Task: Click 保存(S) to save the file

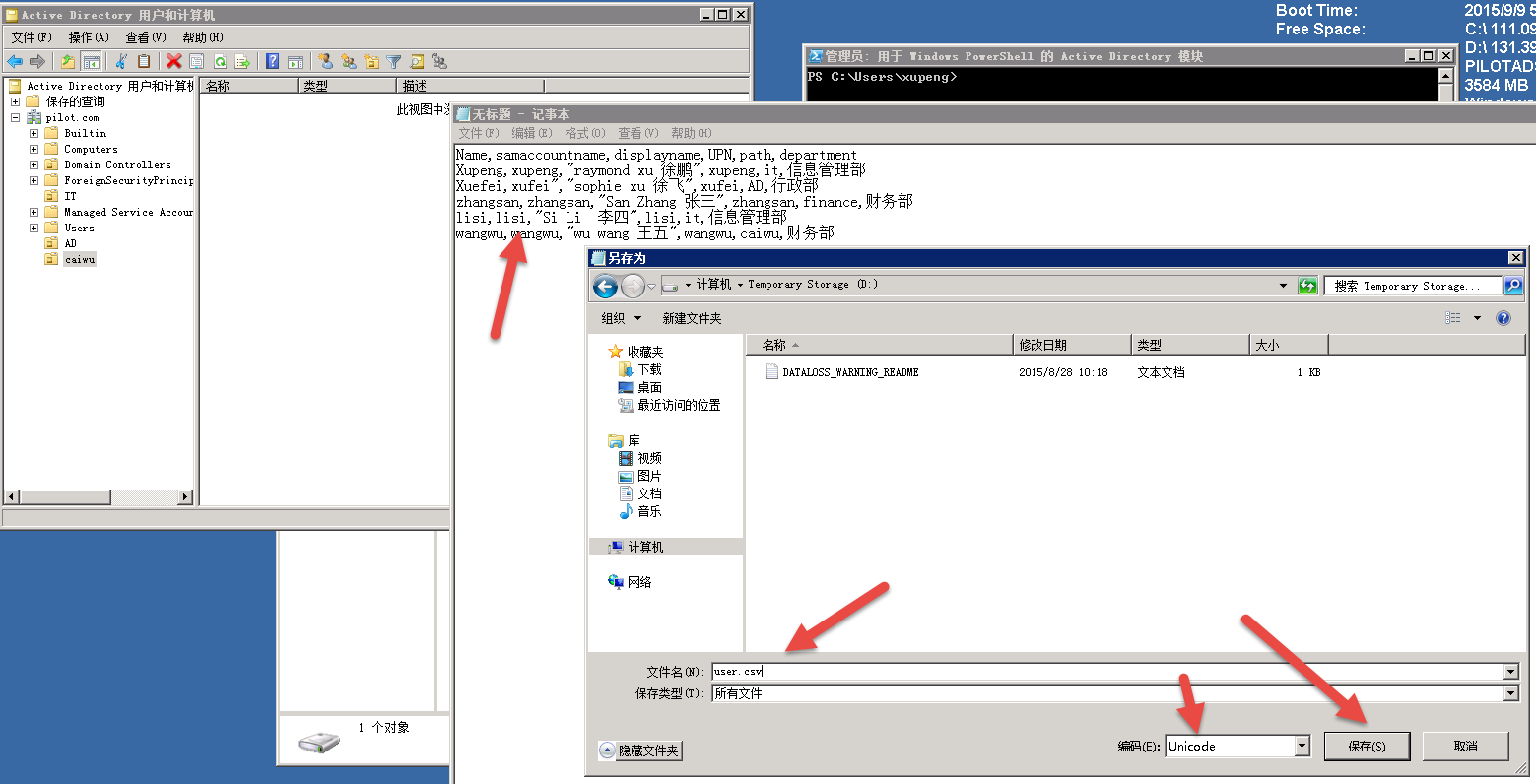Action: [x=1367, y=747]
